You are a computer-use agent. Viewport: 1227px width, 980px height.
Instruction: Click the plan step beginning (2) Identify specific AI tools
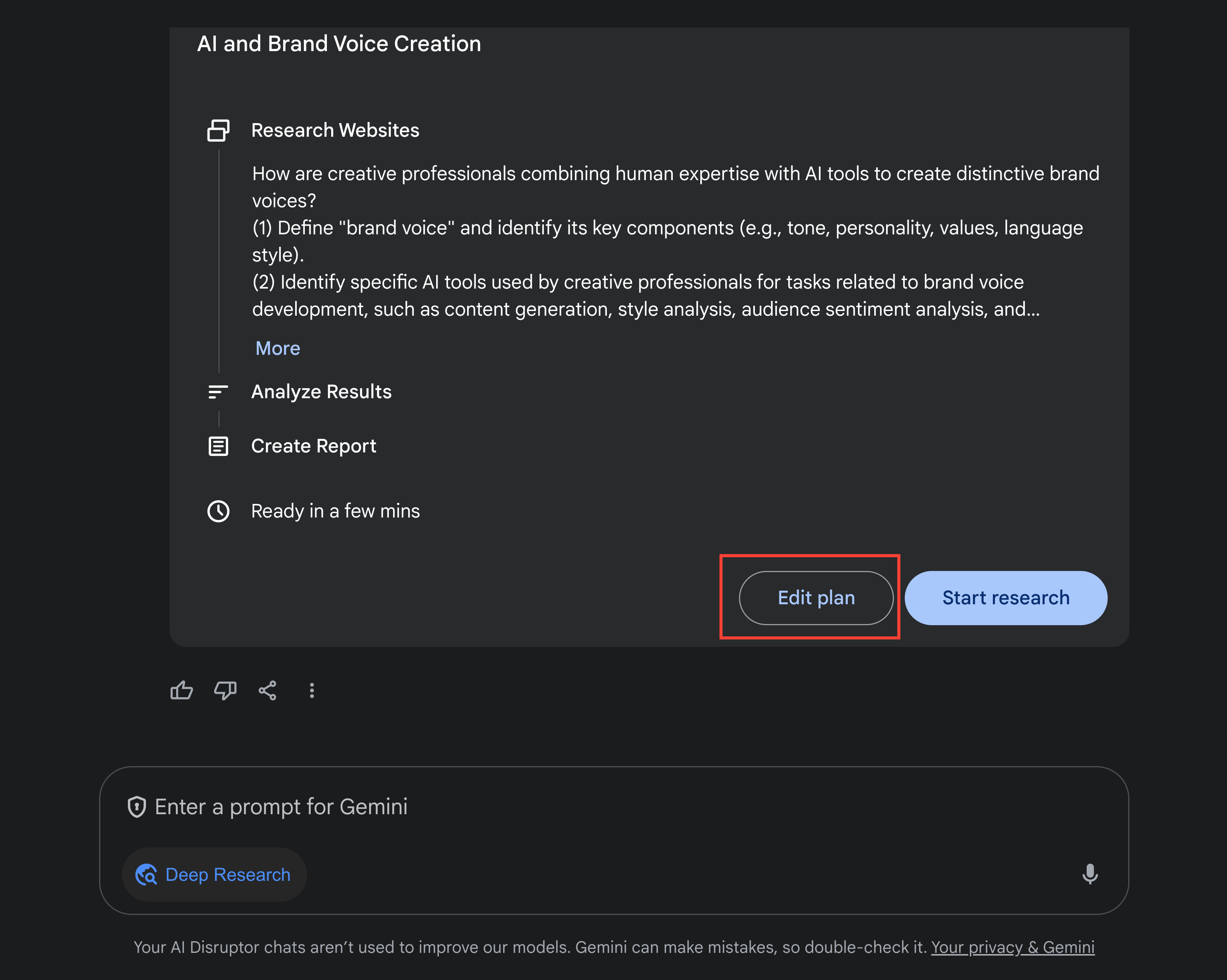[x=646, y=296]
